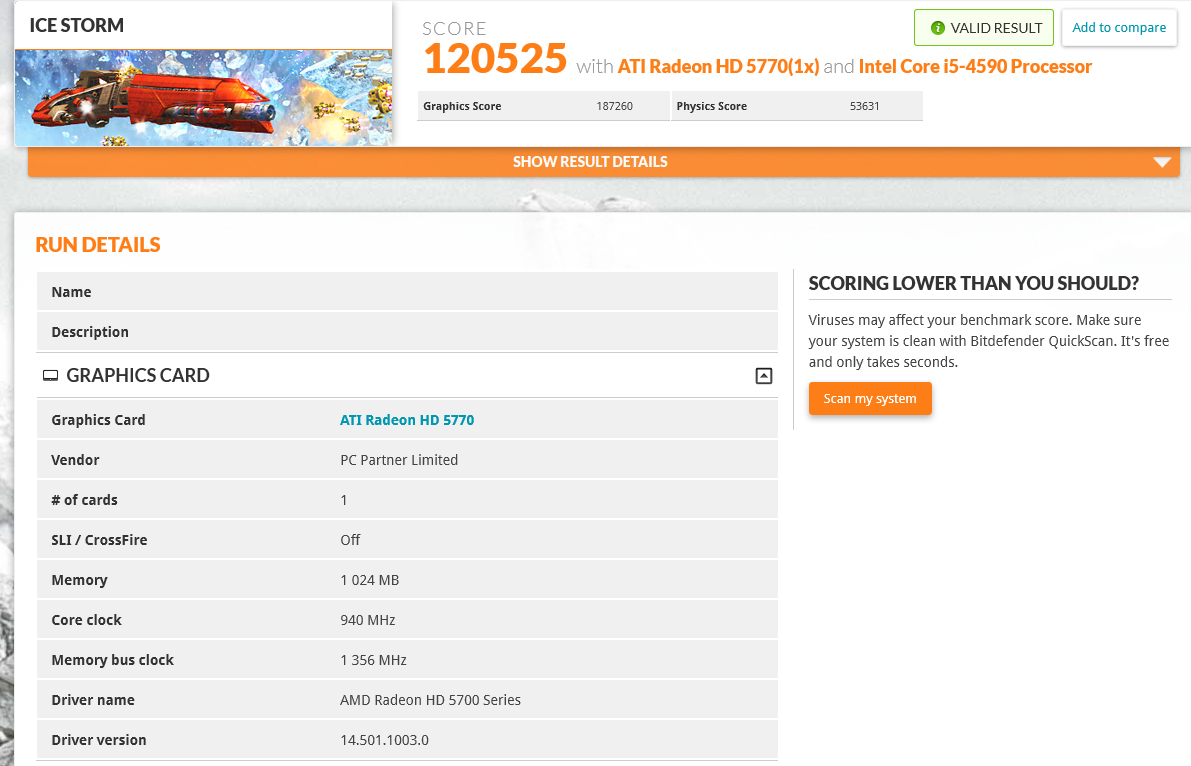Select SLI / CrossFire value Off
The image size is (1191, 766).
(x=350, y=540)
